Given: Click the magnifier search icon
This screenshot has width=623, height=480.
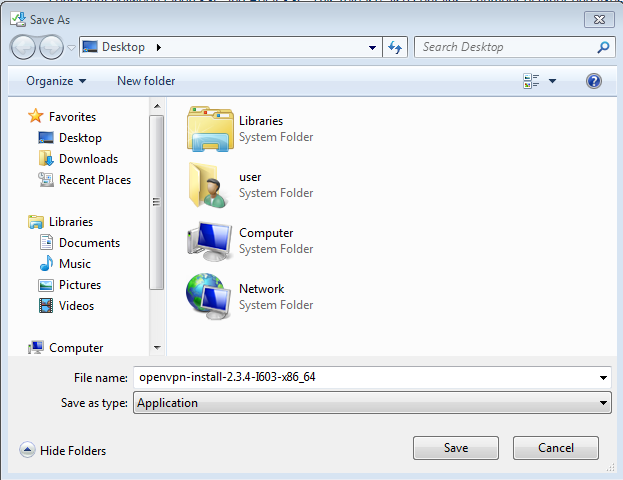Looking at the screenshot, I should 603,47.
